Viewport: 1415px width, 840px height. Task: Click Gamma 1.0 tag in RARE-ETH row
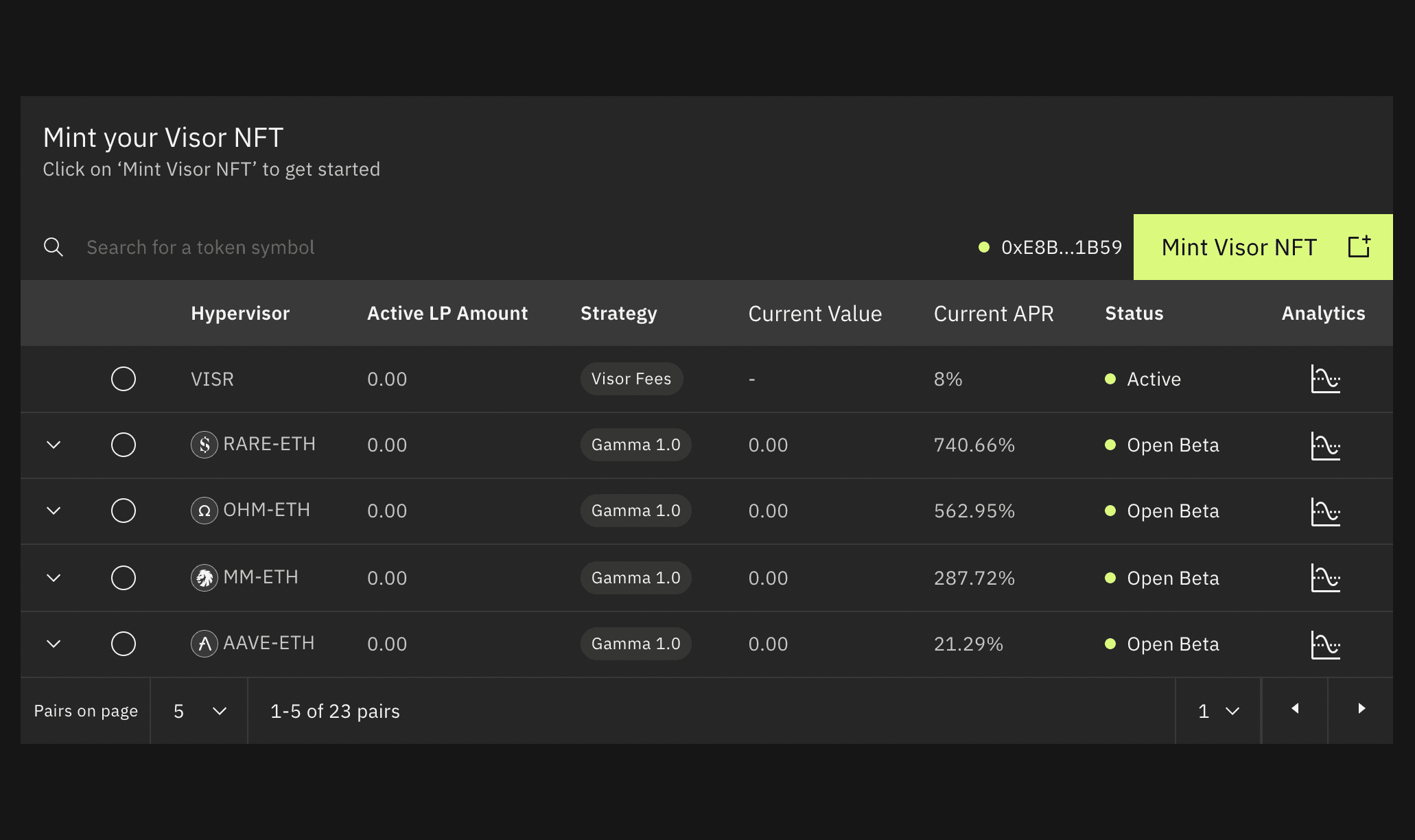(x=635, y=445)
